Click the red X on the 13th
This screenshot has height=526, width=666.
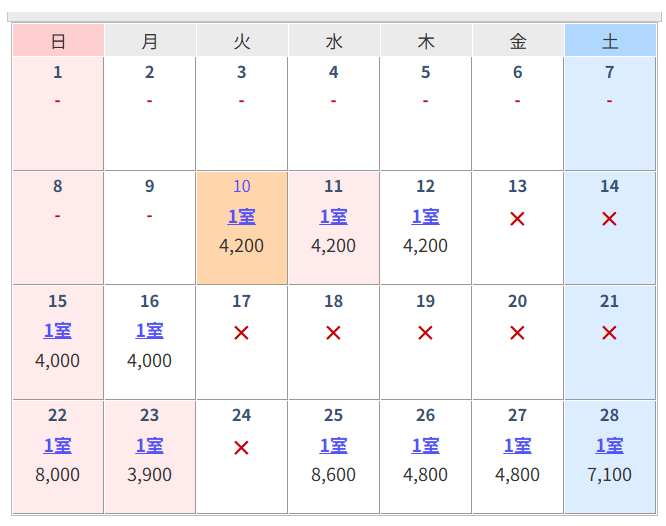click(517, 219)
